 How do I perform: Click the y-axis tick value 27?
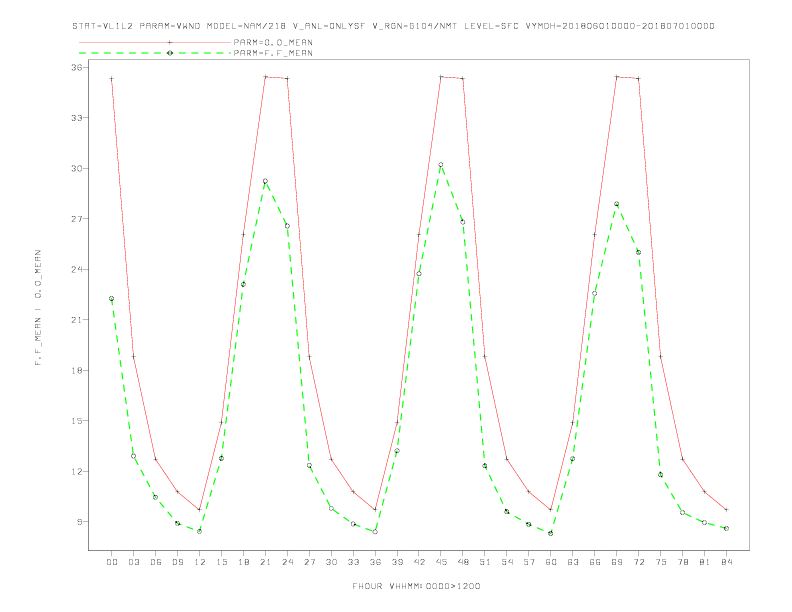tap(75, 219)
